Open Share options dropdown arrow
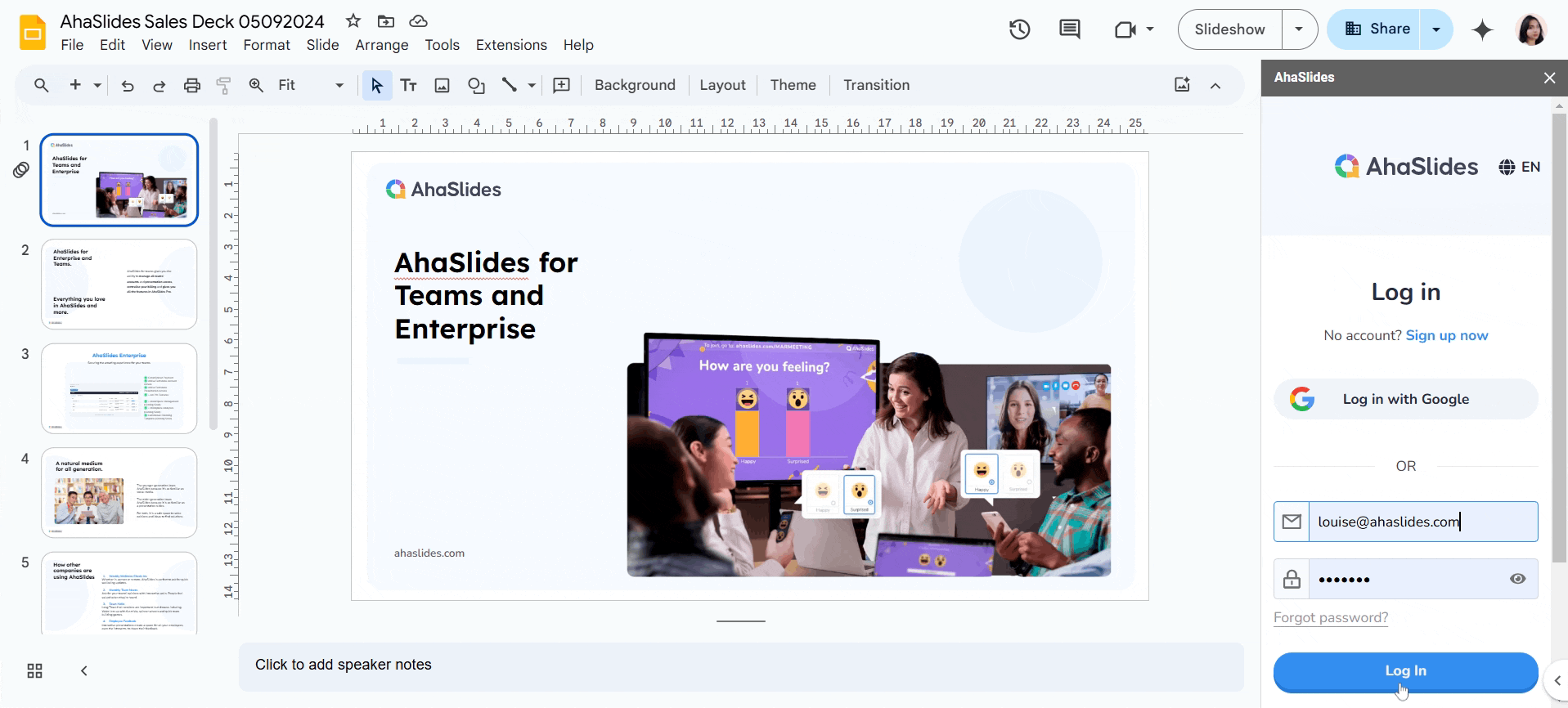 [1436, 29]
